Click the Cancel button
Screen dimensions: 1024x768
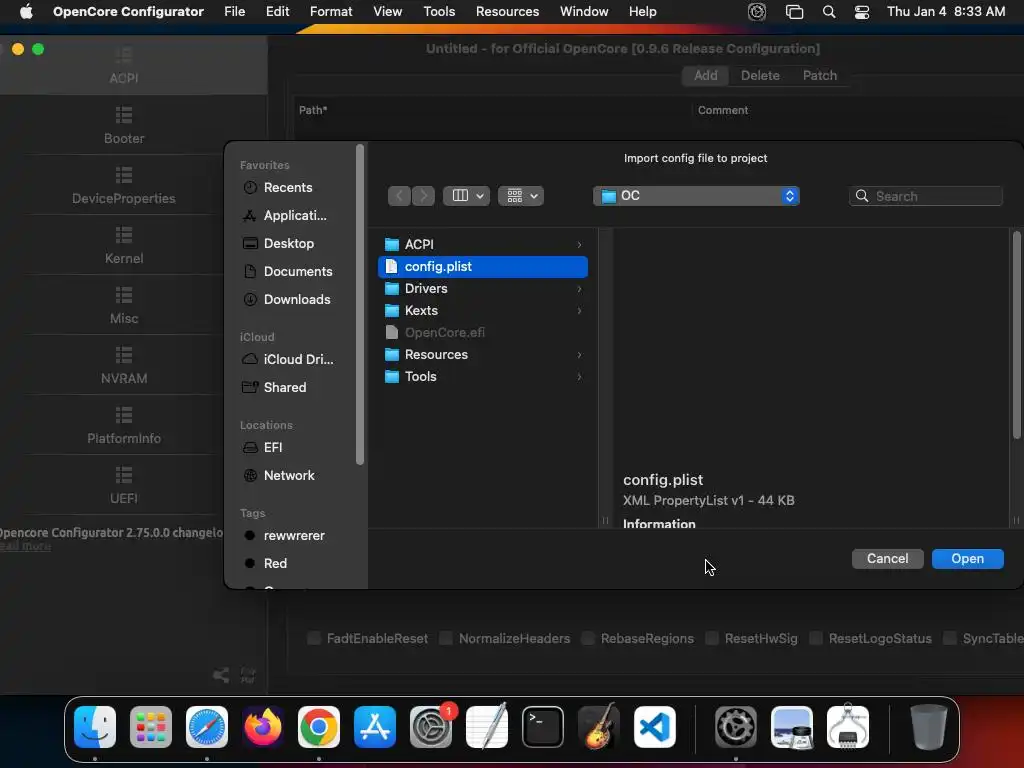(x=888, y=559)
